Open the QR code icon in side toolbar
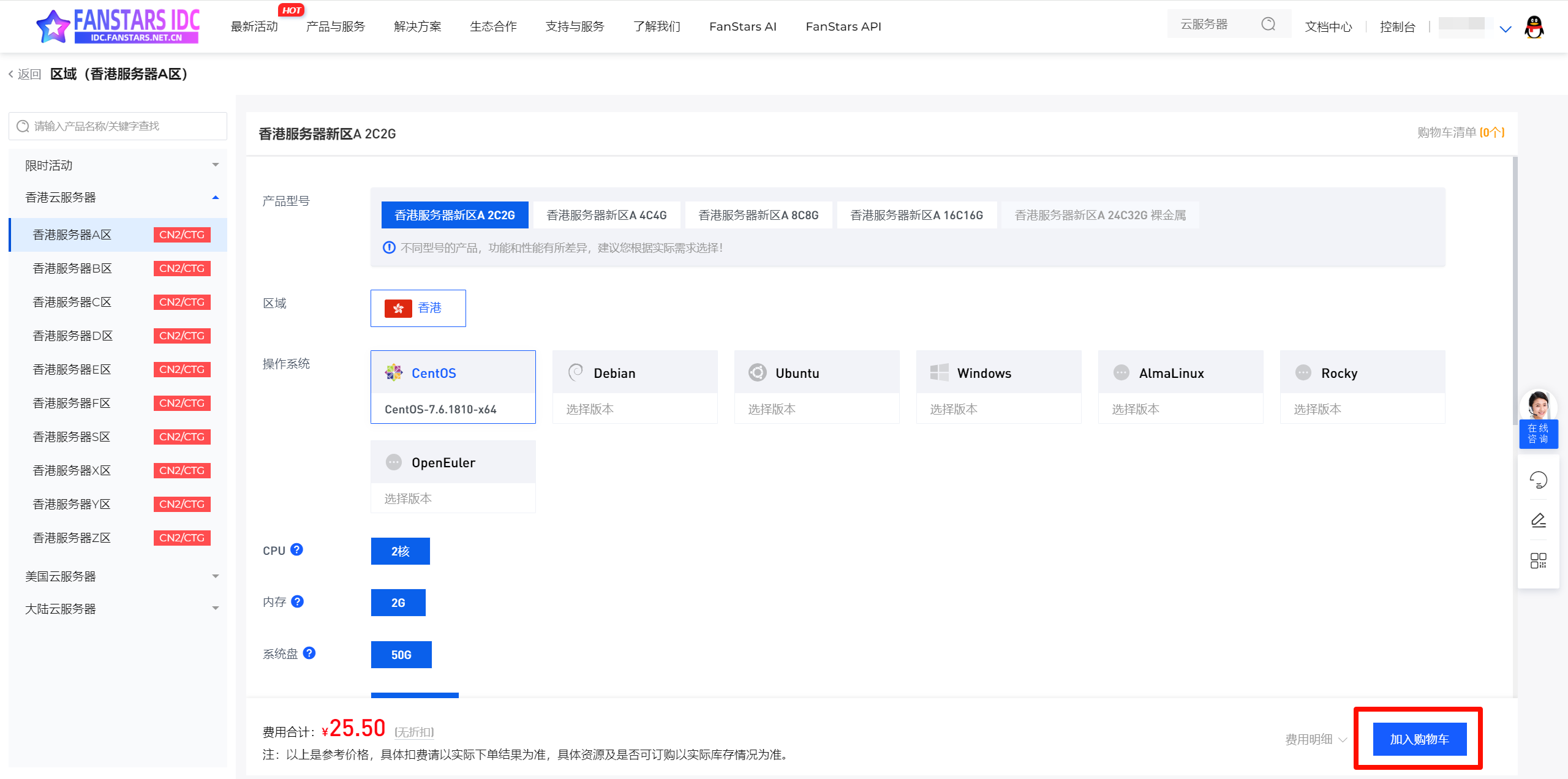 coord(1538,560)
